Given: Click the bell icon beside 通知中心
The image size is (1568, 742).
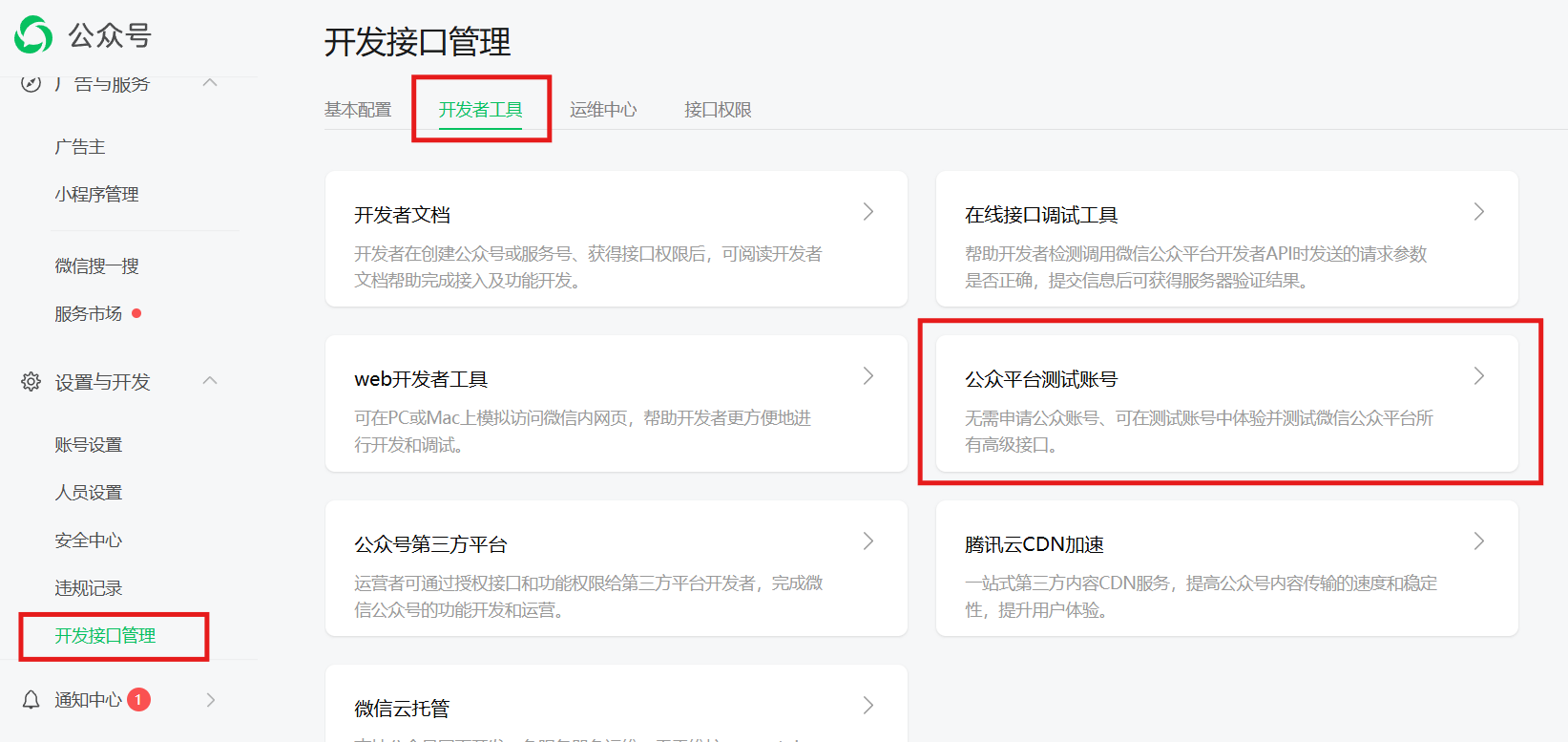Looking at the screenshot, I should tap(31, 700).
